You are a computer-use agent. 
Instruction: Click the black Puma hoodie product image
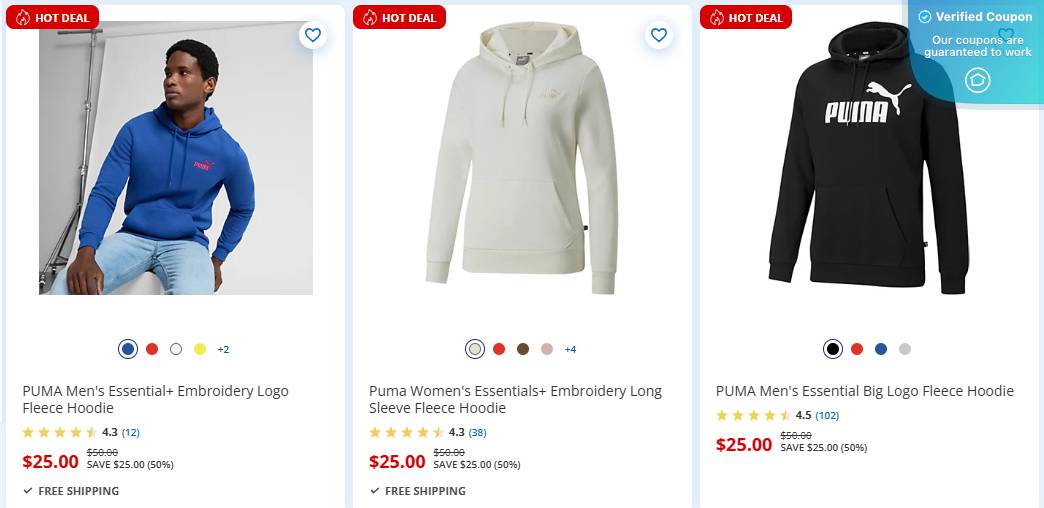coord(868,160)
